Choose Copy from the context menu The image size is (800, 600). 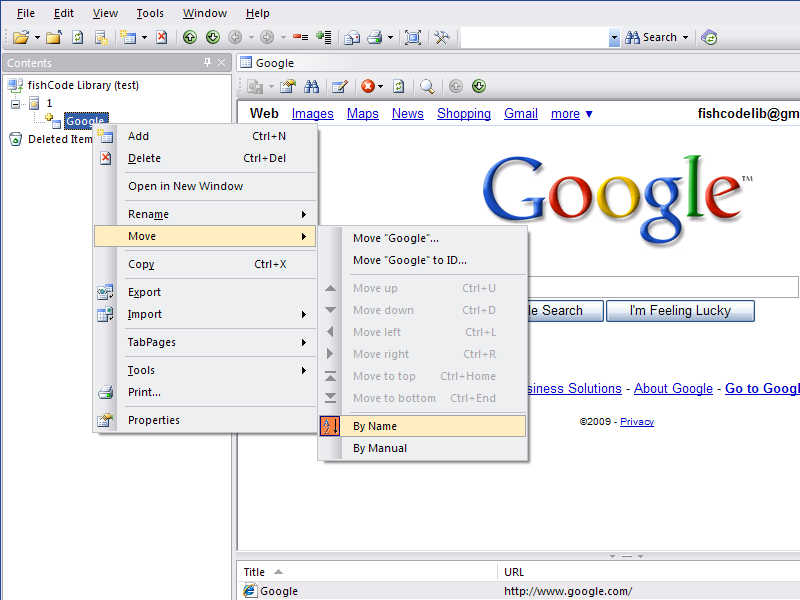point(206,264)
